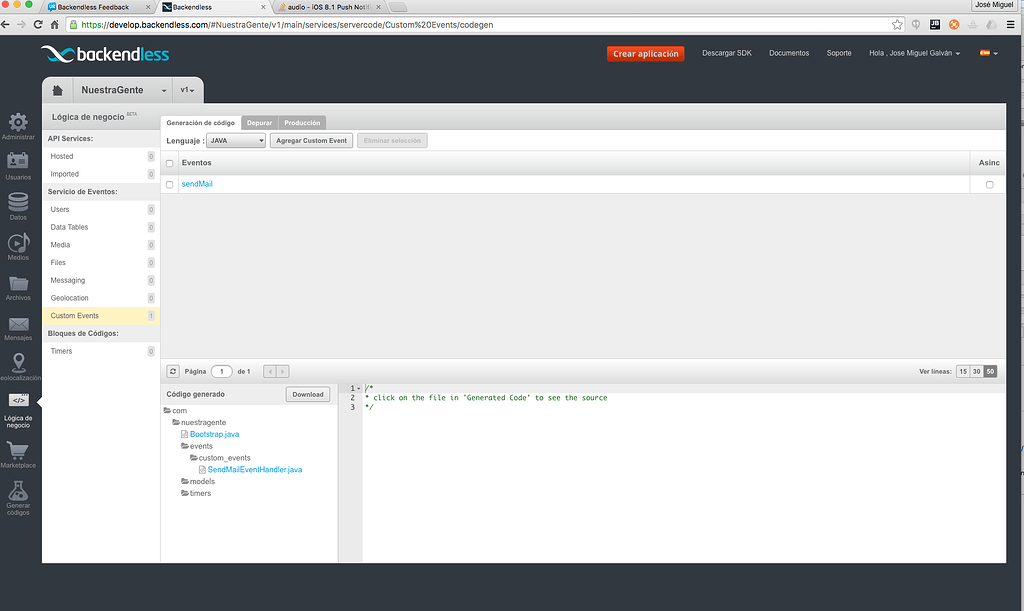
Task: Click the Bootstrap.java file icon
Action: (x=184, y=434)
